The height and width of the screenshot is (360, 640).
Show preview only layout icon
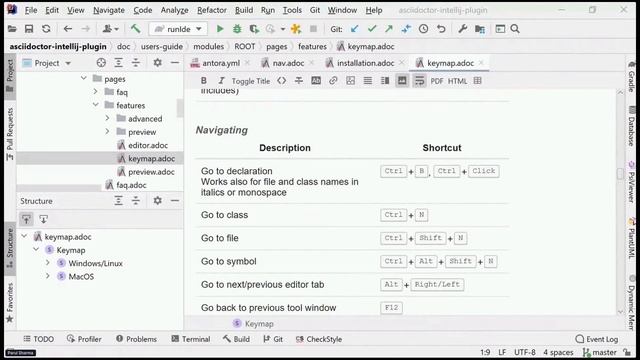coord(402,81)
